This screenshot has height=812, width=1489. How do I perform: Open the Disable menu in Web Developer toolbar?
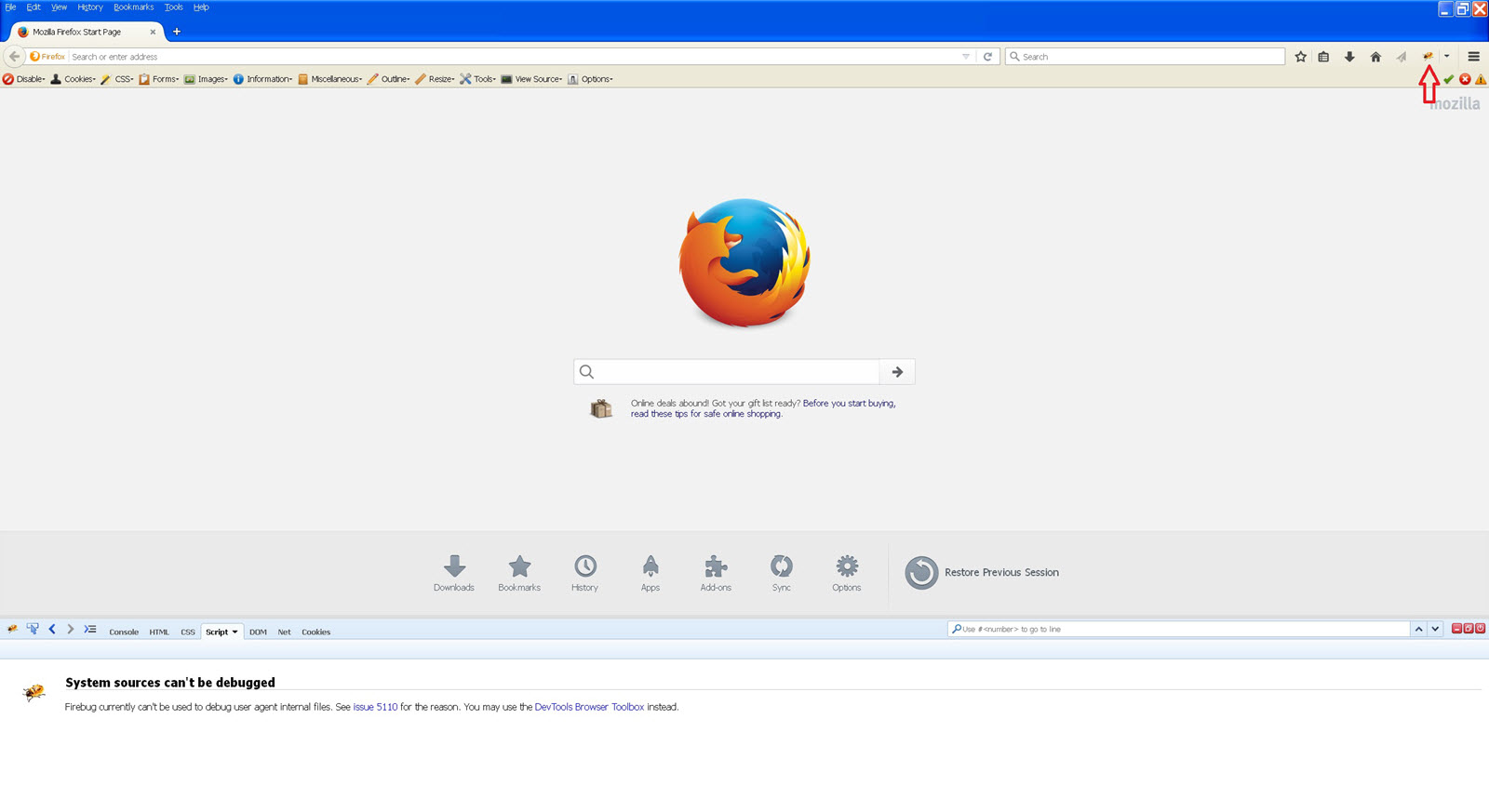coord(24,79)
